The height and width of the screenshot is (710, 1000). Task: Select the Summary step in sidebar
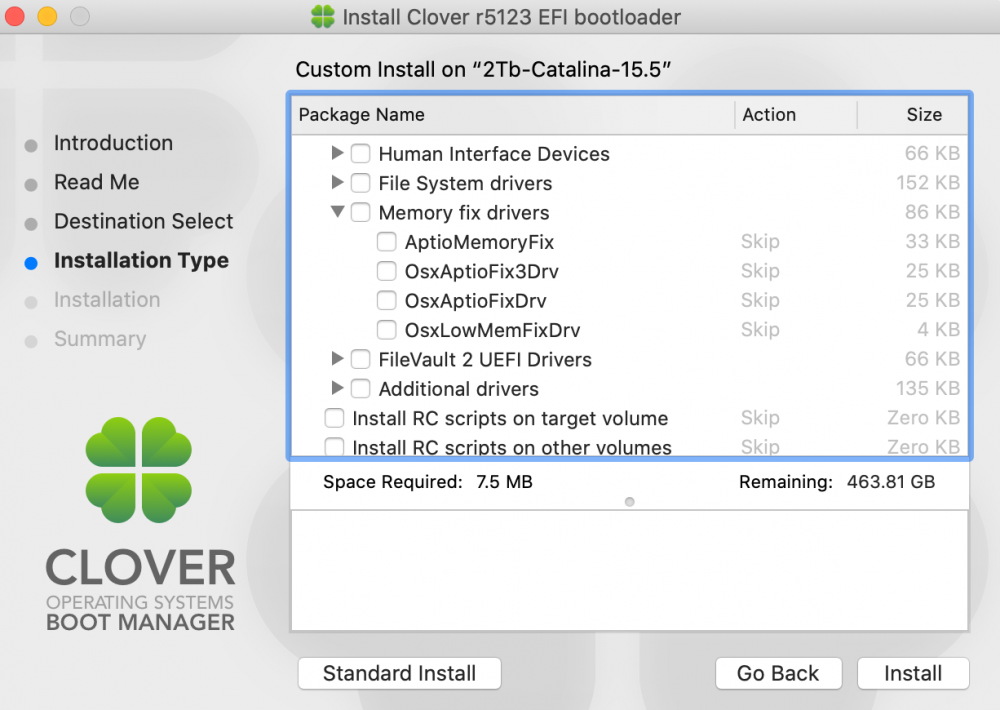pyautogui.click(x=100, y=339)
